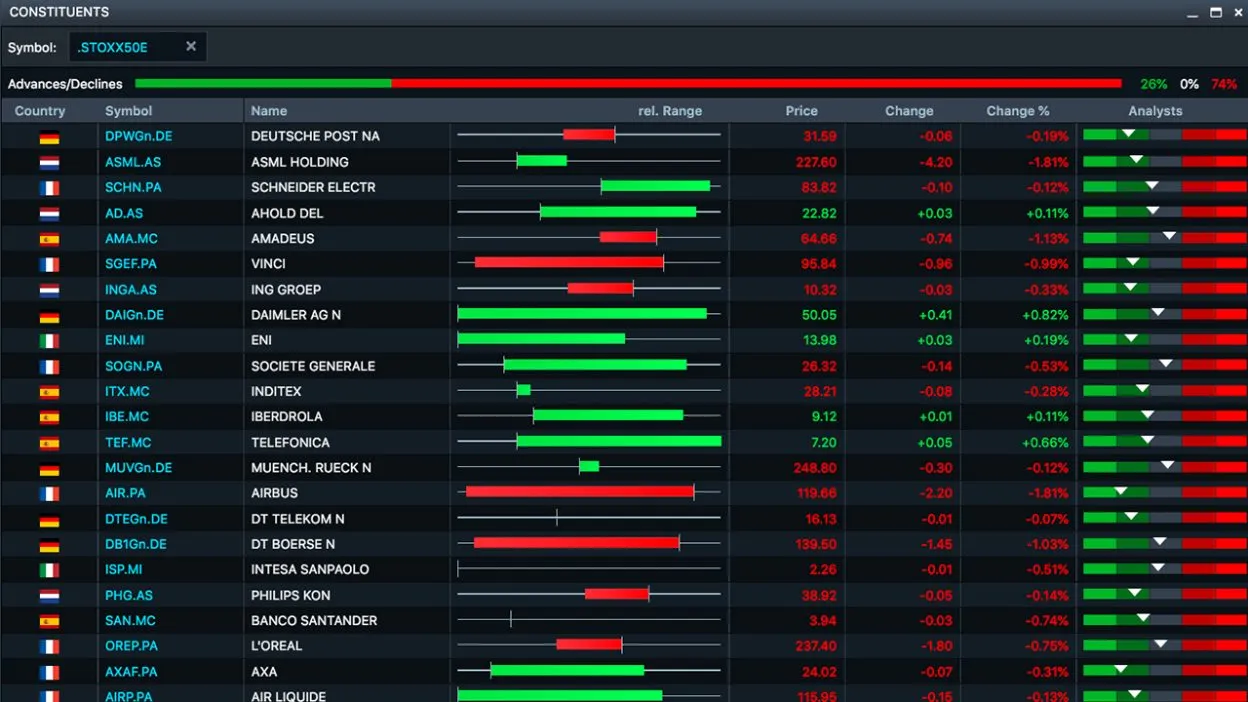Sort by the Symbol column header
The image size is (1248, 702).
tap(129, 111)
